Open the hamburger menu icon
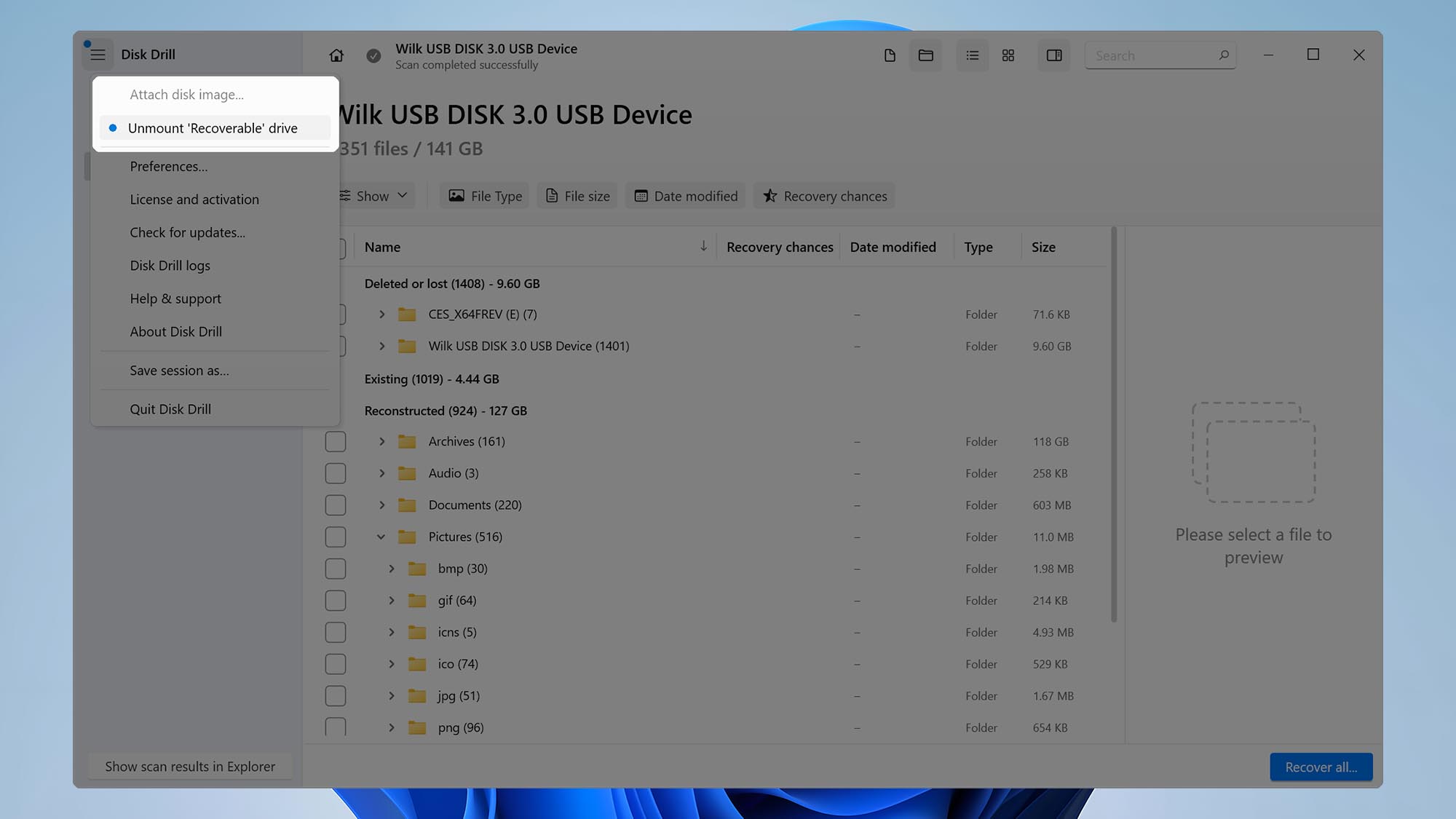This screenshot has height=819, width=1456. pos(98,54)
